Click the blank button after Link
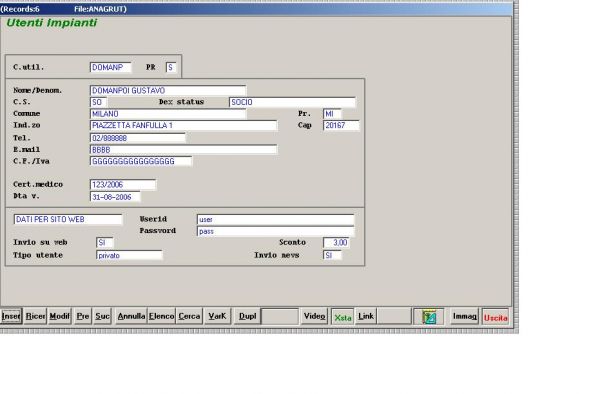Image resolution: width=600 pixels, height=394 pixels. pos(395,316)
